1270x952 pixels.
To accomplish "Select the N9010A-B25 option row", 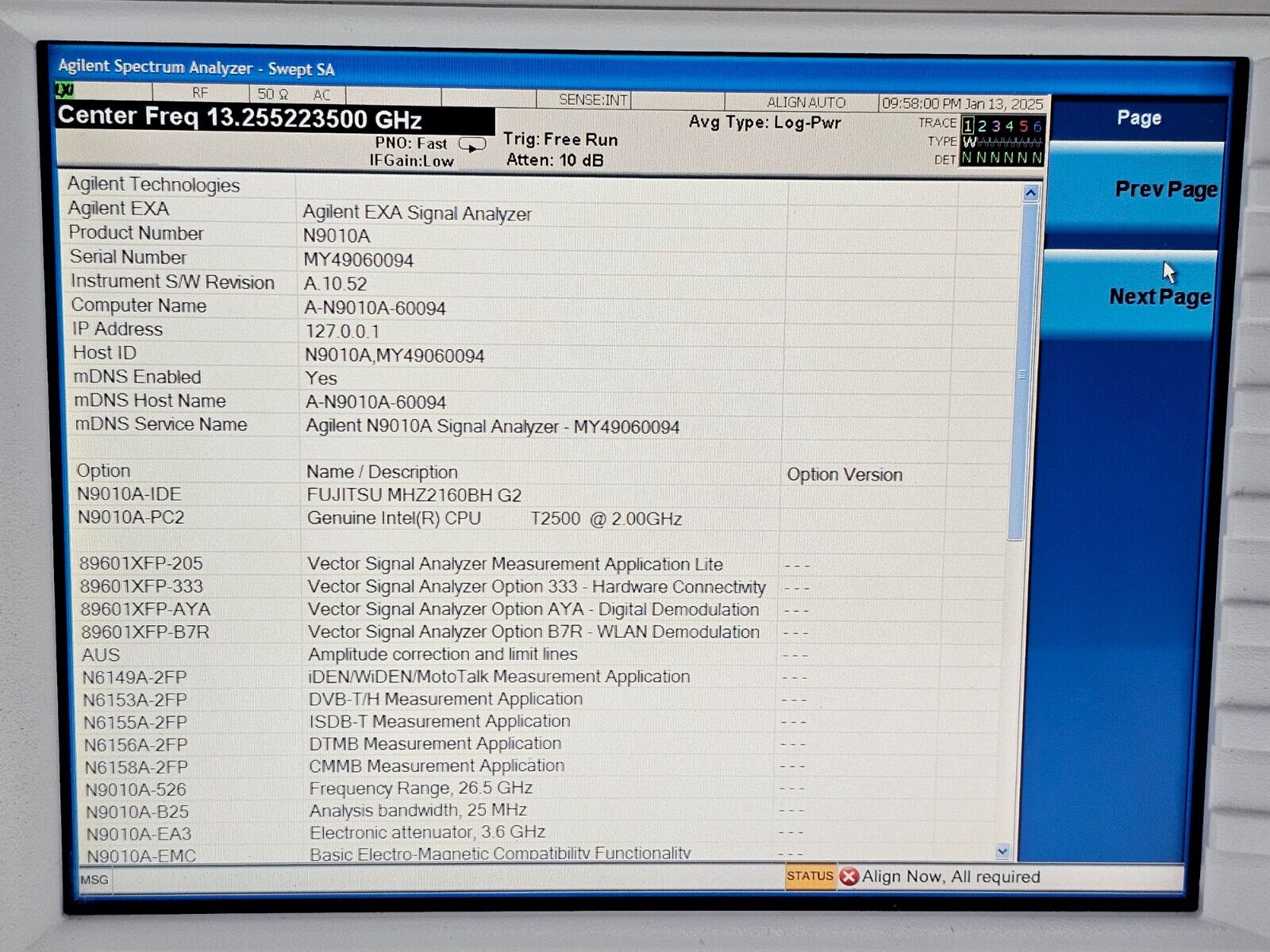I will [x=540, y=811].
